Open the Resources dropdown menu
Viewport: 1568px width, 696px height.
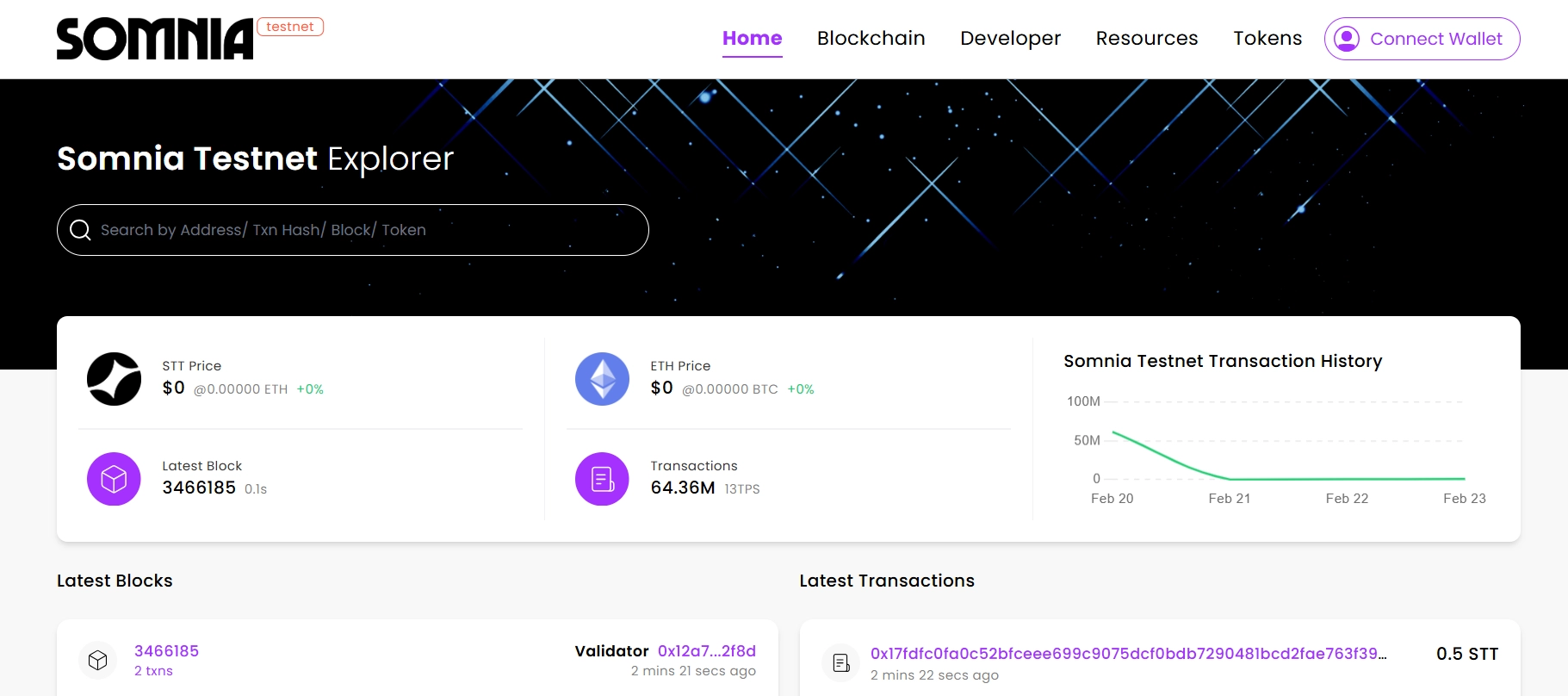tap(1146, 38)
